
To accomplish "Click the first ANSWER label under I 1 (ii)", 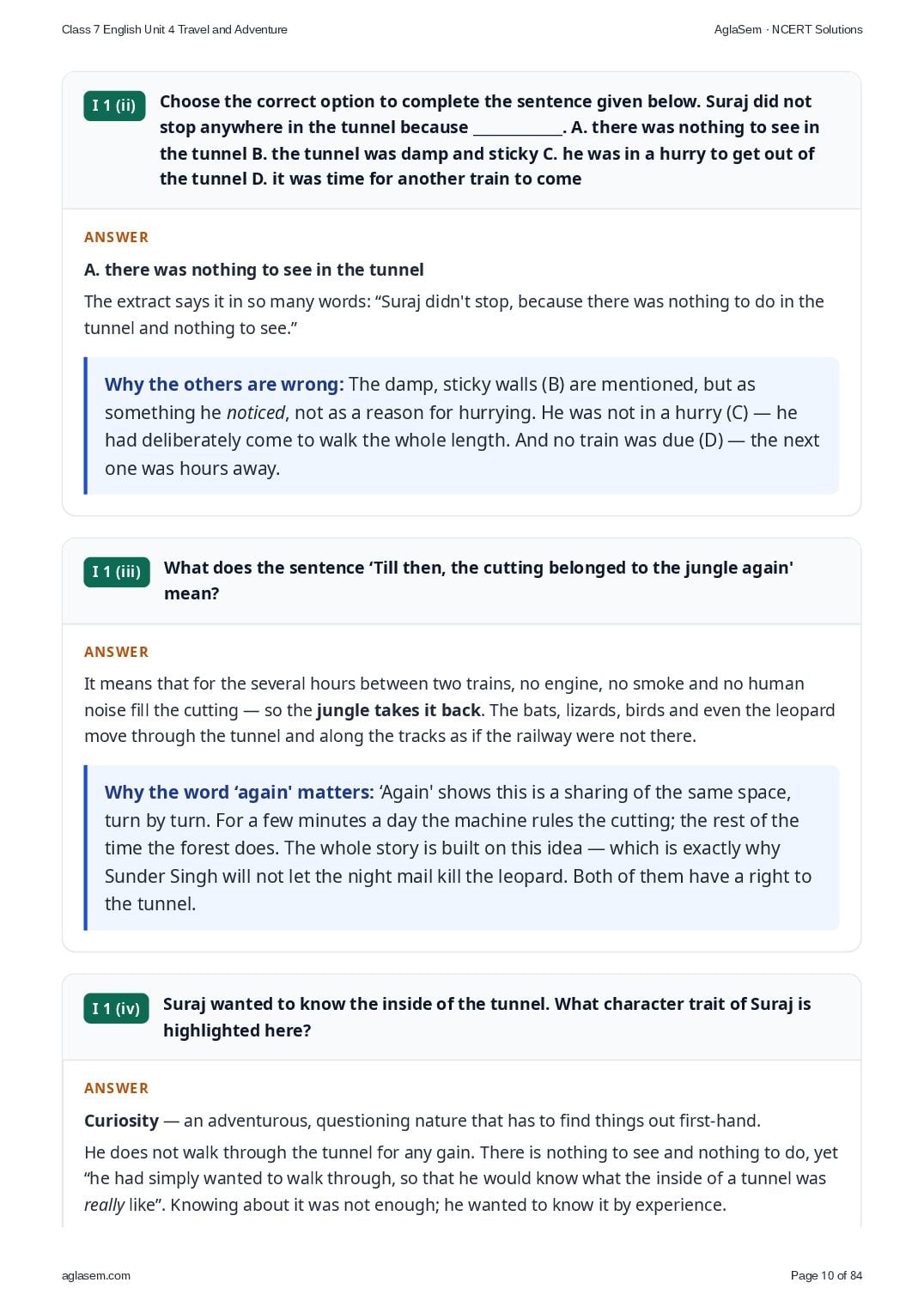I will coord(116,237).
